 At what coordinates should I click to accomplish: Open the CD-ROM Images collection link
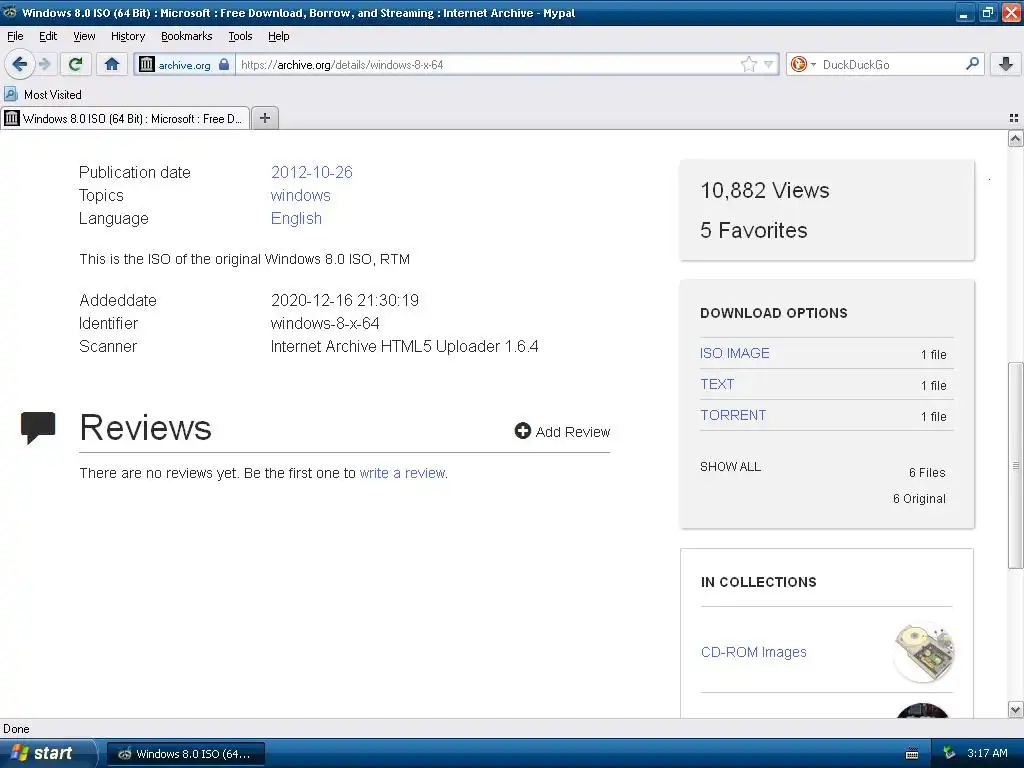click(754, 652)
